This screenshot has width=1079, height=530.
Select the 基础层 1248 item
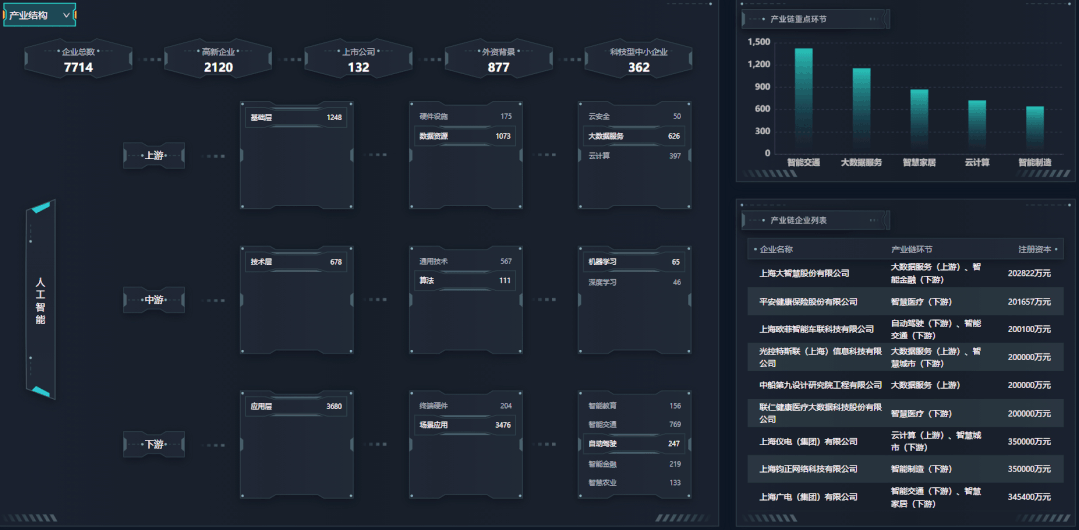pos(296,118)
